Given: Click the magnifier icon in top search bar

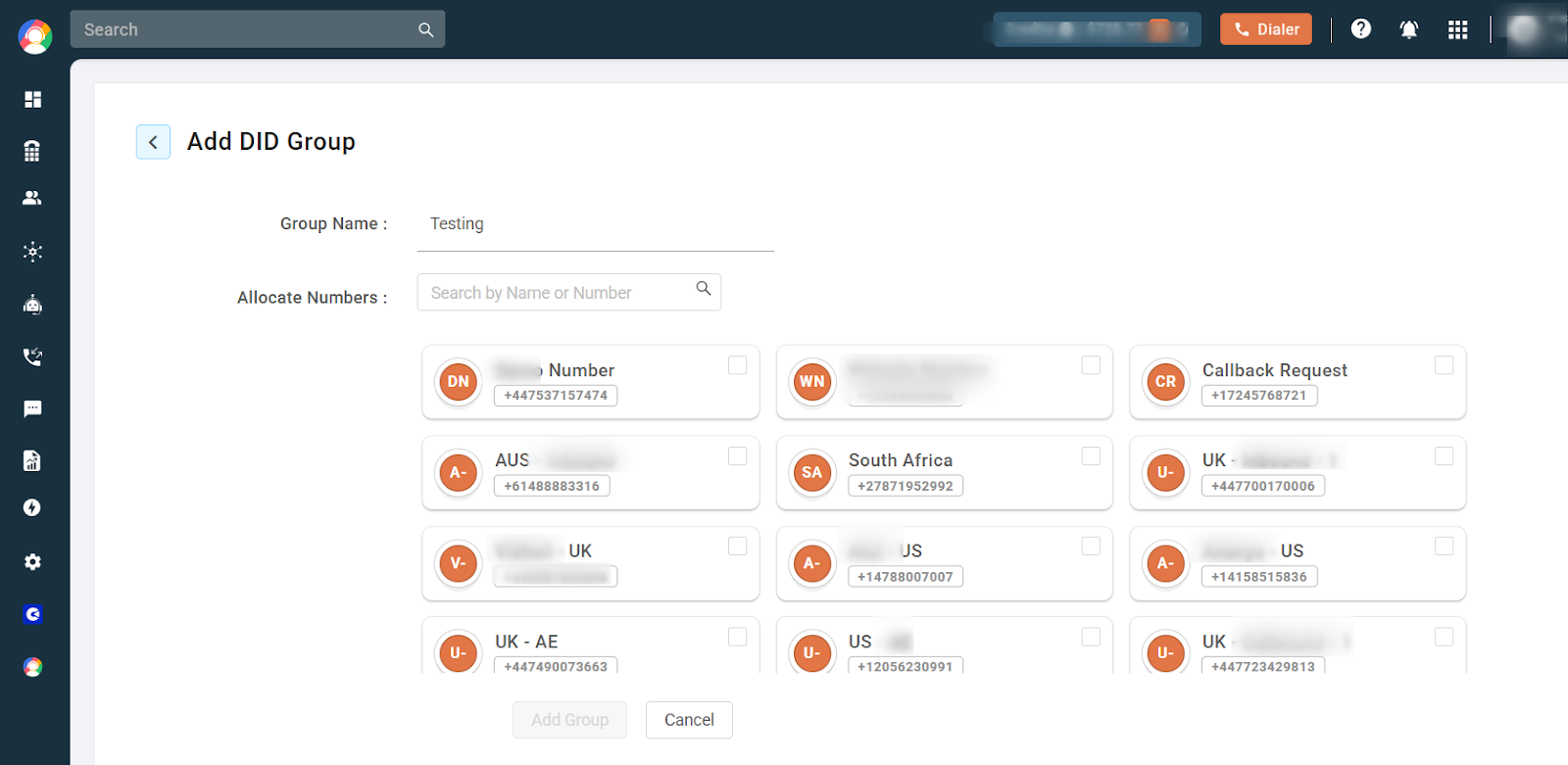Looking at the screenshot, I should click(x=425, y=29).
